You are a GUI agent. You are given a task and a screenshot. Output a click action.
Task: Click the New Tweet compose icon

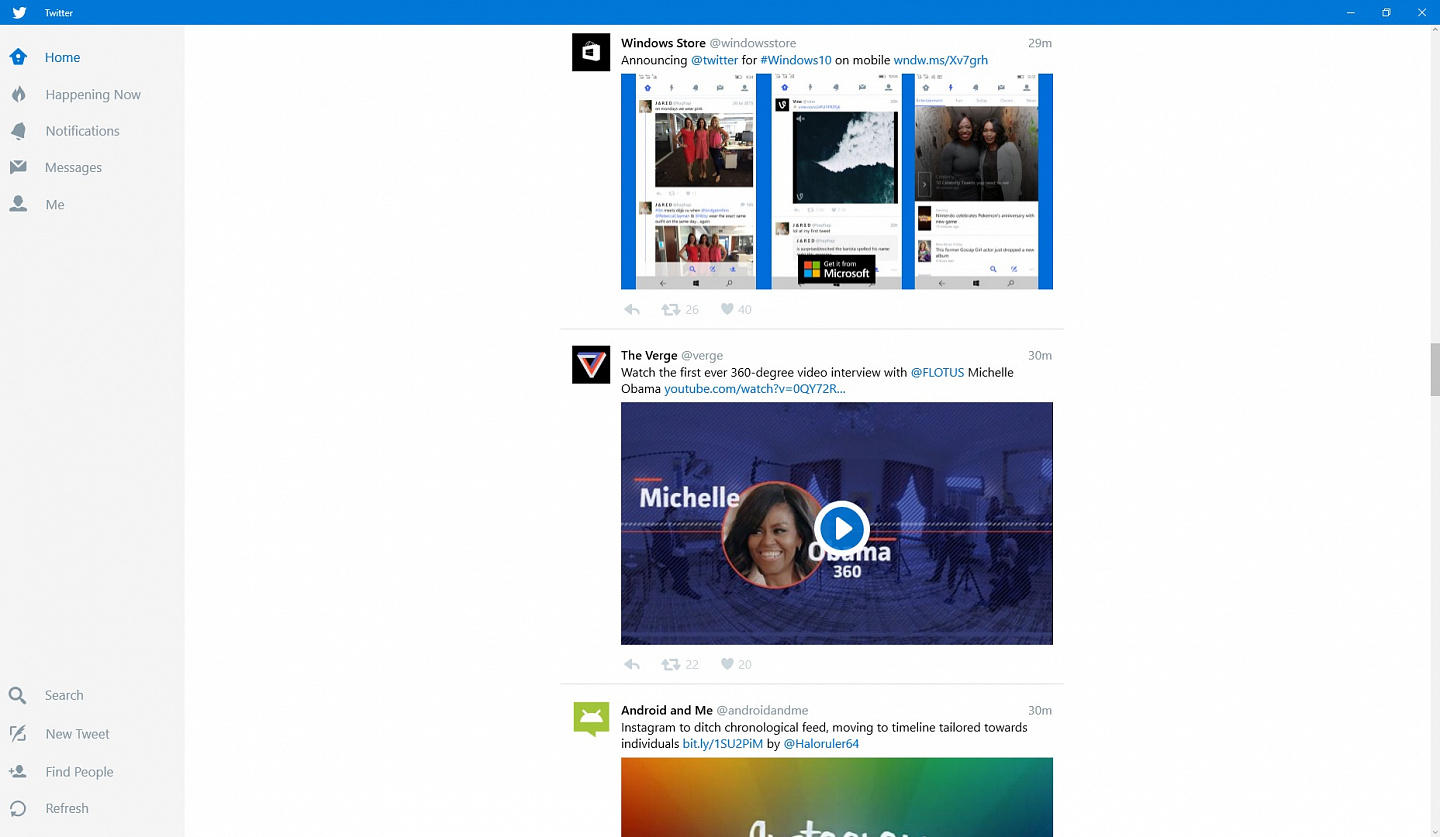(x=18, y=733)
